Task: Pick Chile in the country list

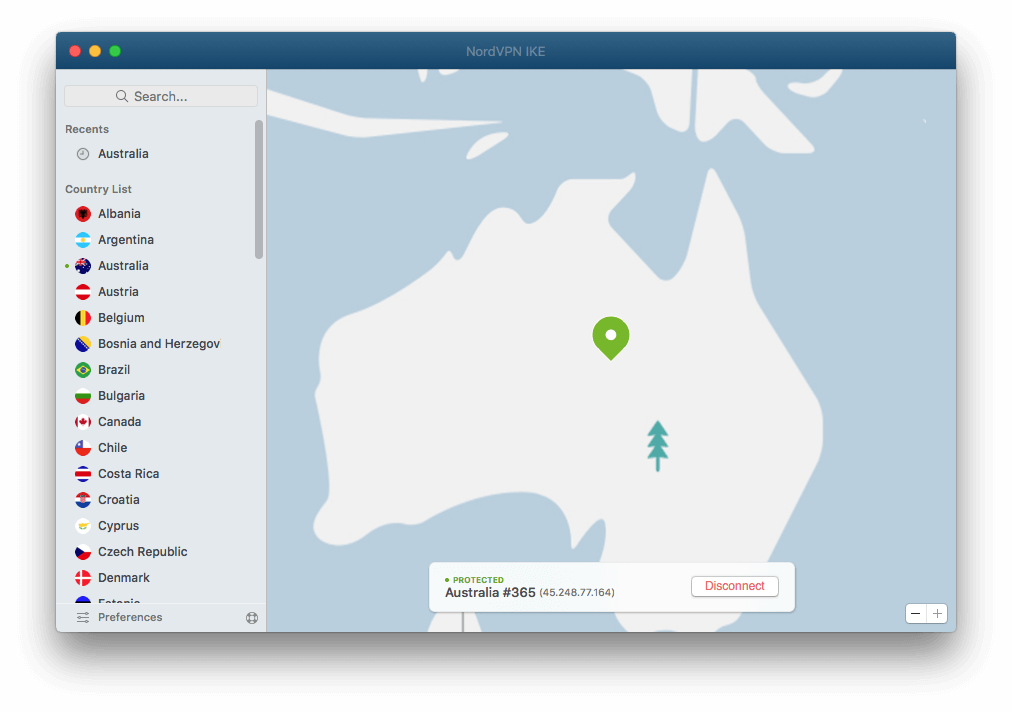Action: click(x=112, y=448)
